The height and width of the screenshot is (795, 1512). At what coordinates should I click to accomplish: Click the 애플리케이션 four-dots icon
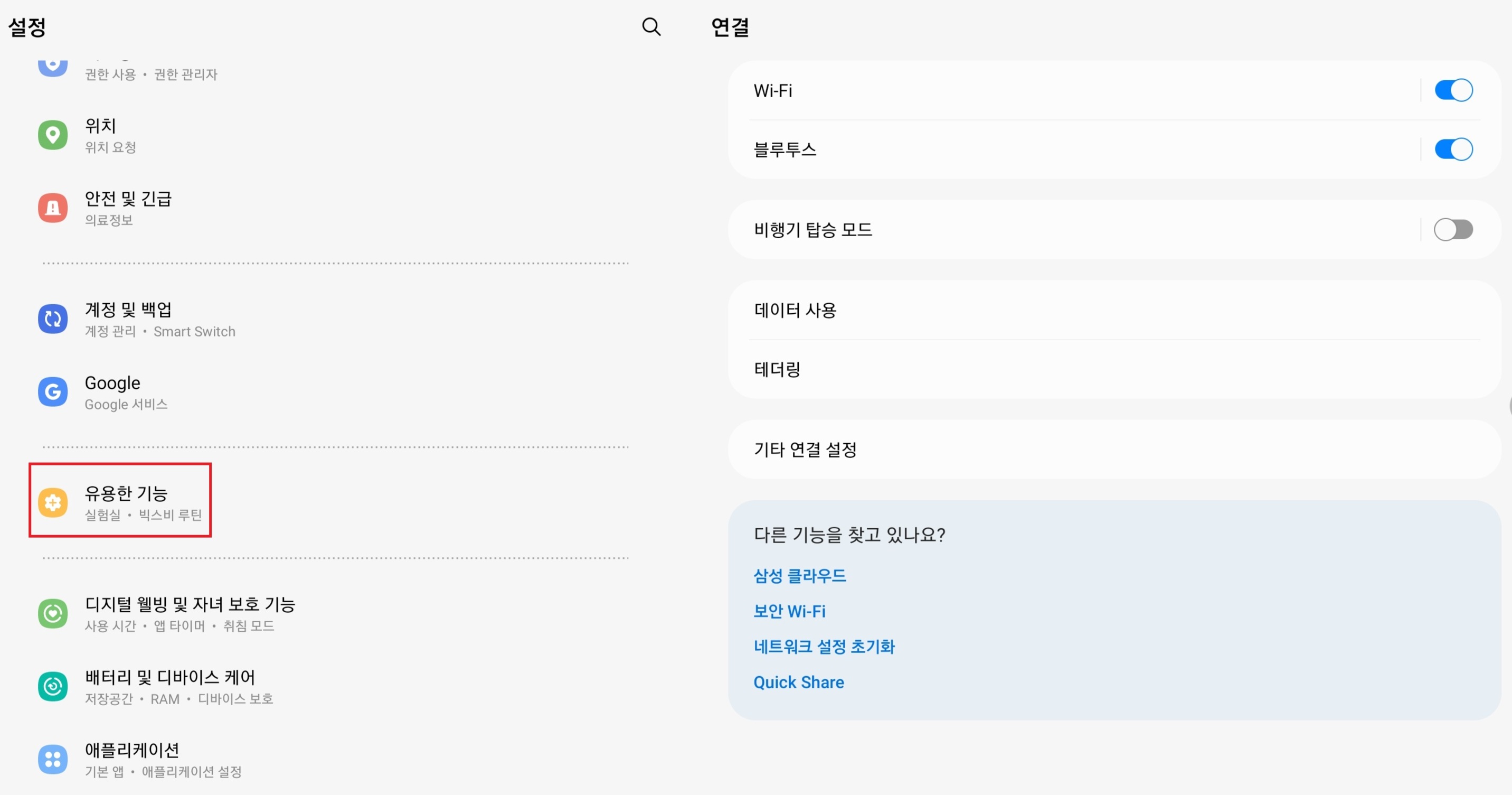coord(53,759)
